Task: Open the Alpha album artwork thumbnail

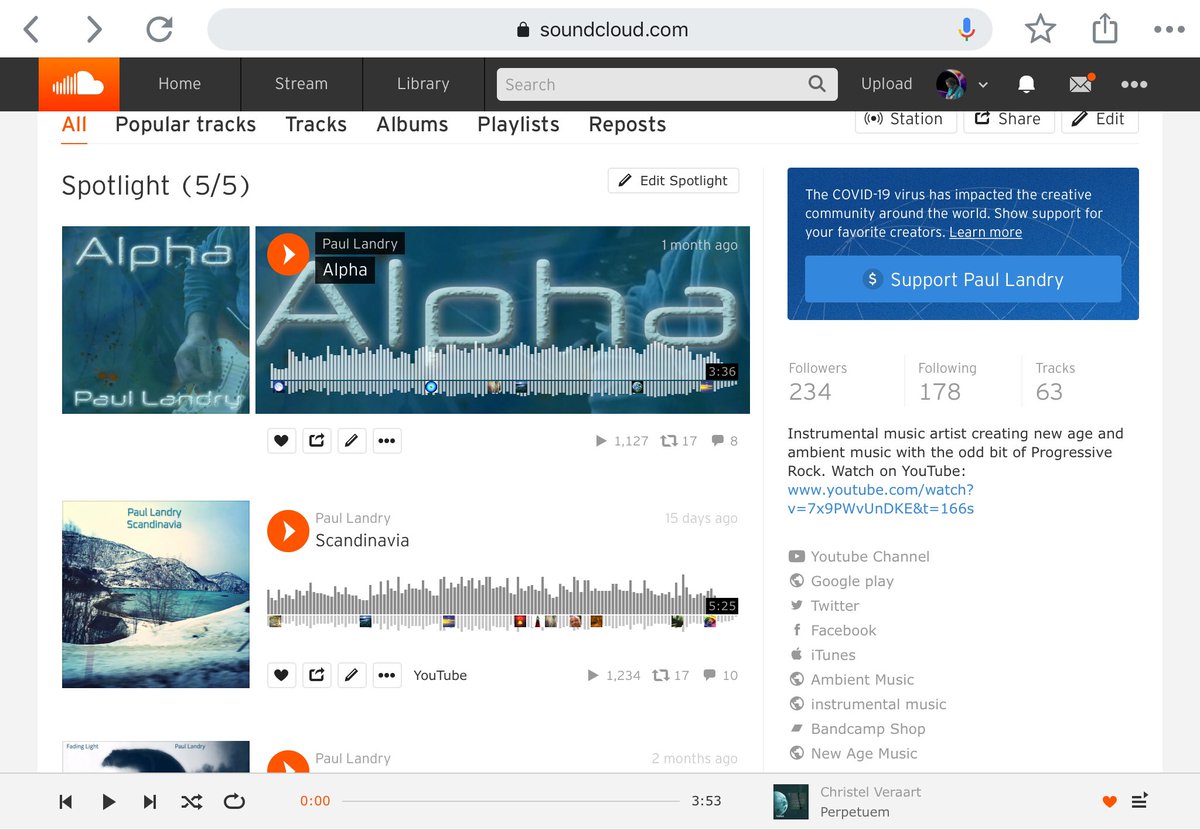Action: pyautogui.click(x=155, y=320)
